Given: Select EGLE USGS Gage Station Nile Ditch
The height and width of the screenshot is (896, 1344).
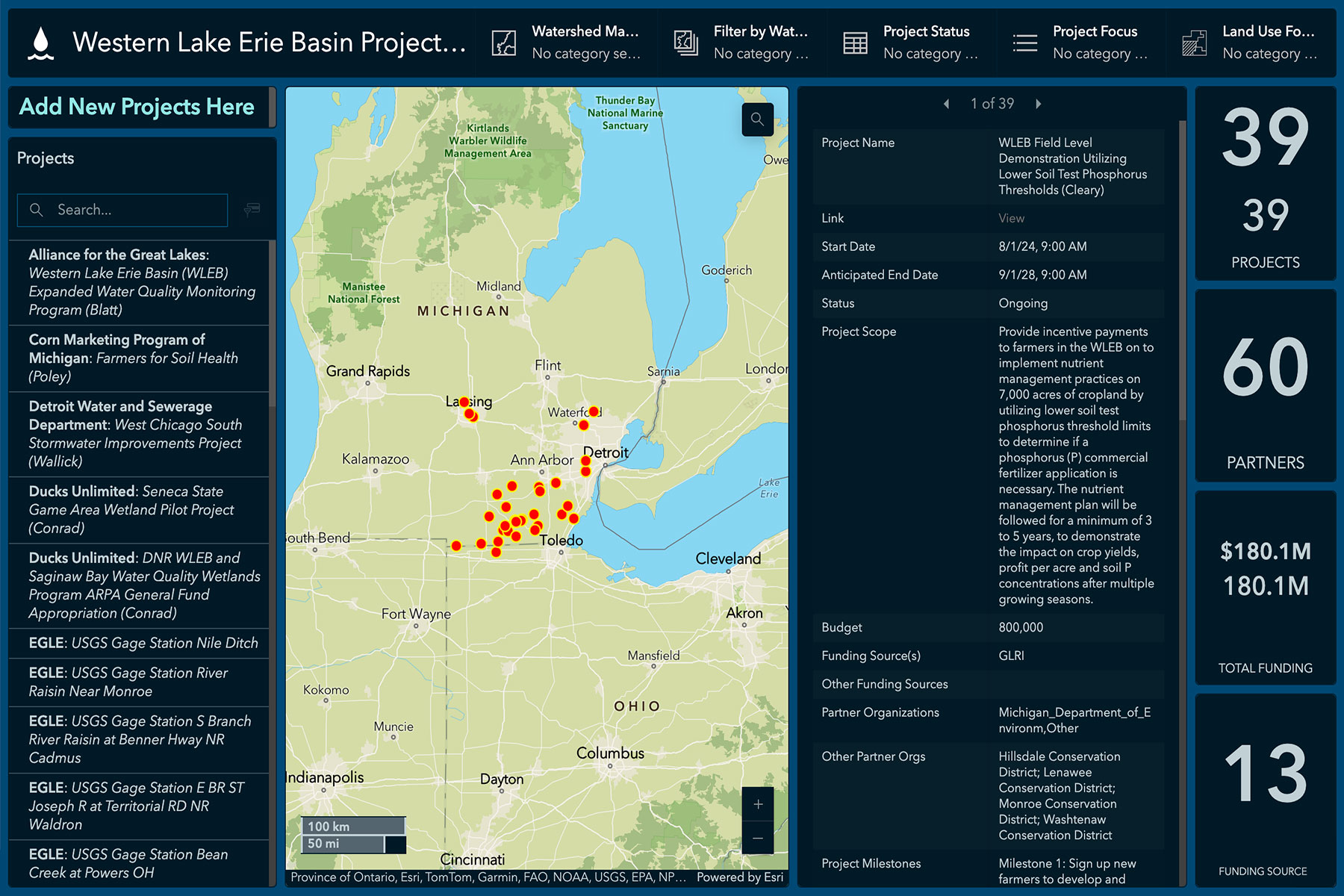Looking at the screenshot, I should (x=139, y=643).
